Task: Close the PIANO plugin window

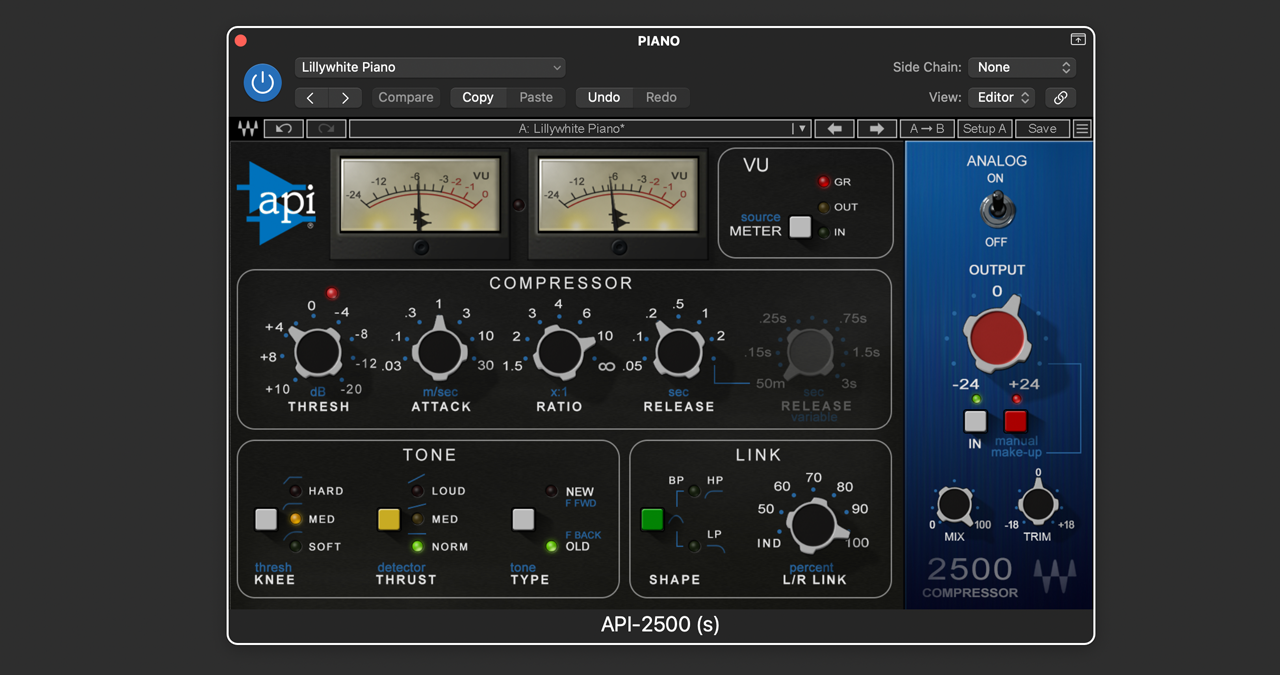Action: point(240,41)
